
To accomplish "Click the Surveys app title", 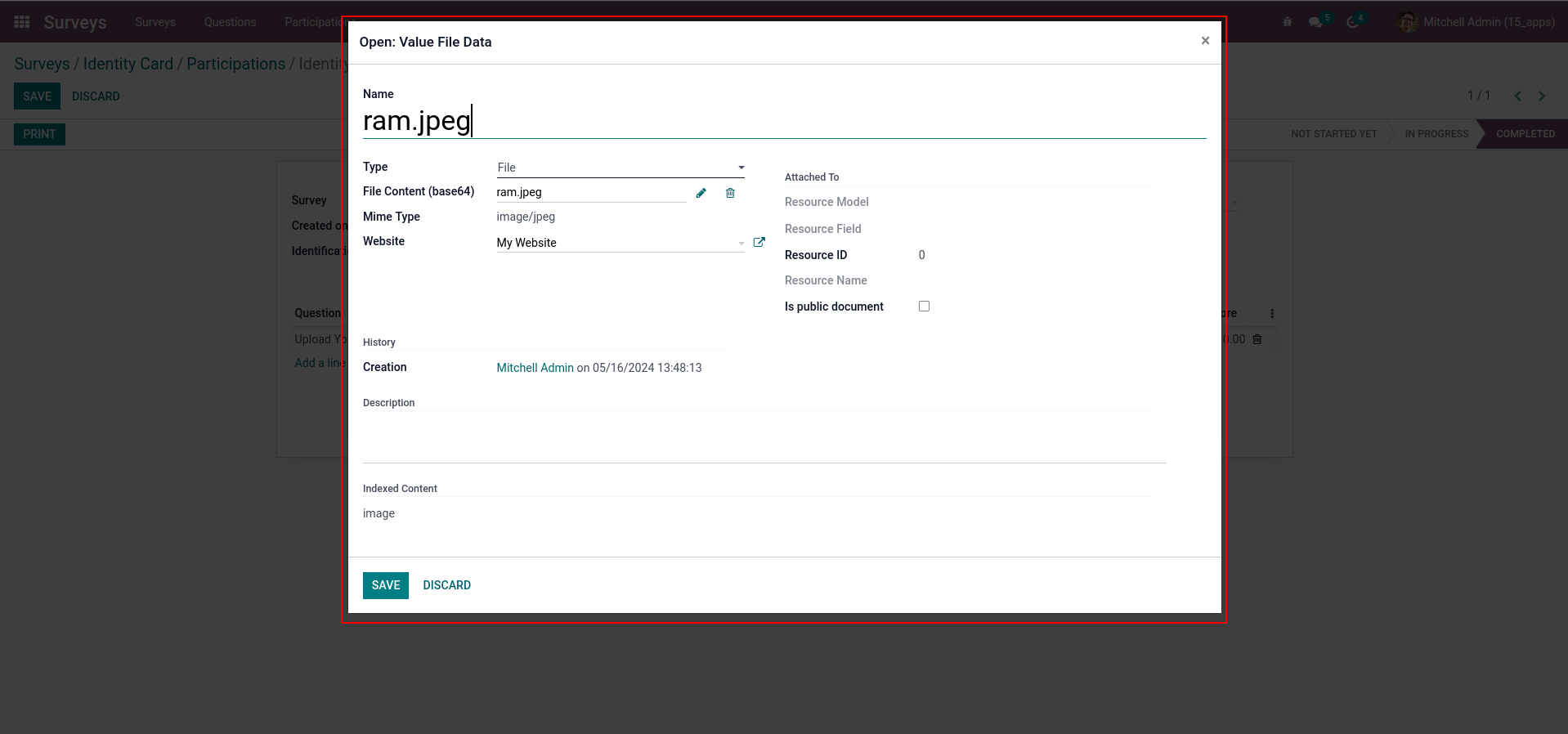I will click(x=75, y=22).
